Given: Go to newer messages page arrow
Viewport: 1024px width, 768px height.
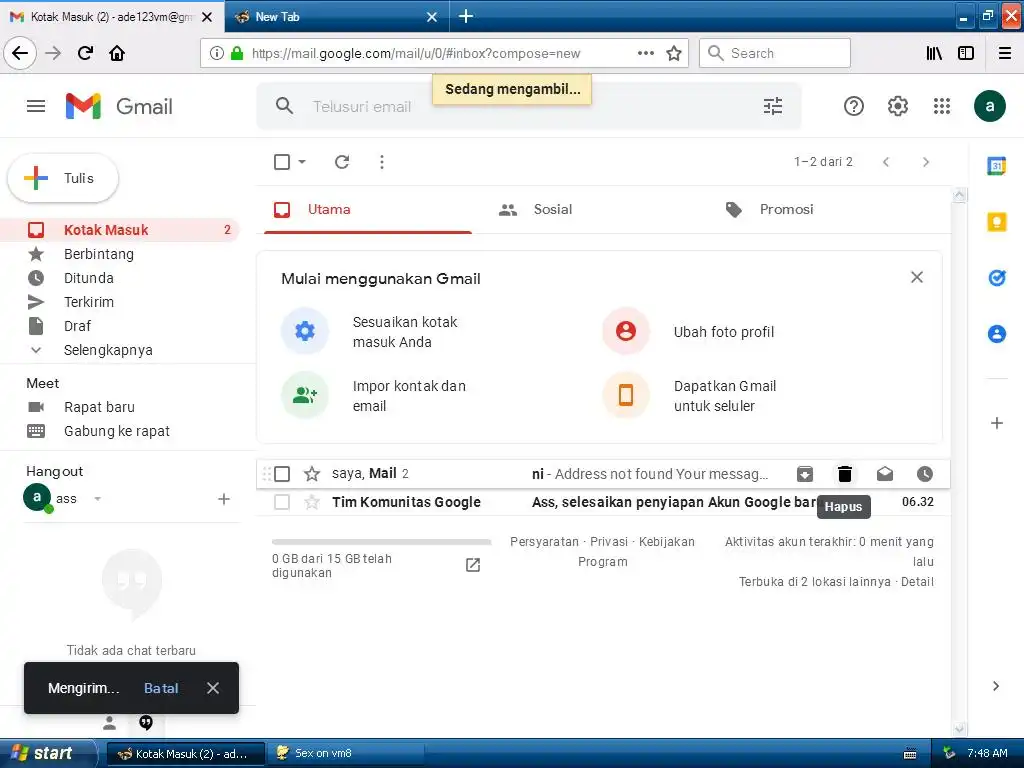Looking at the screenshot, I should [x=886, y=162].
